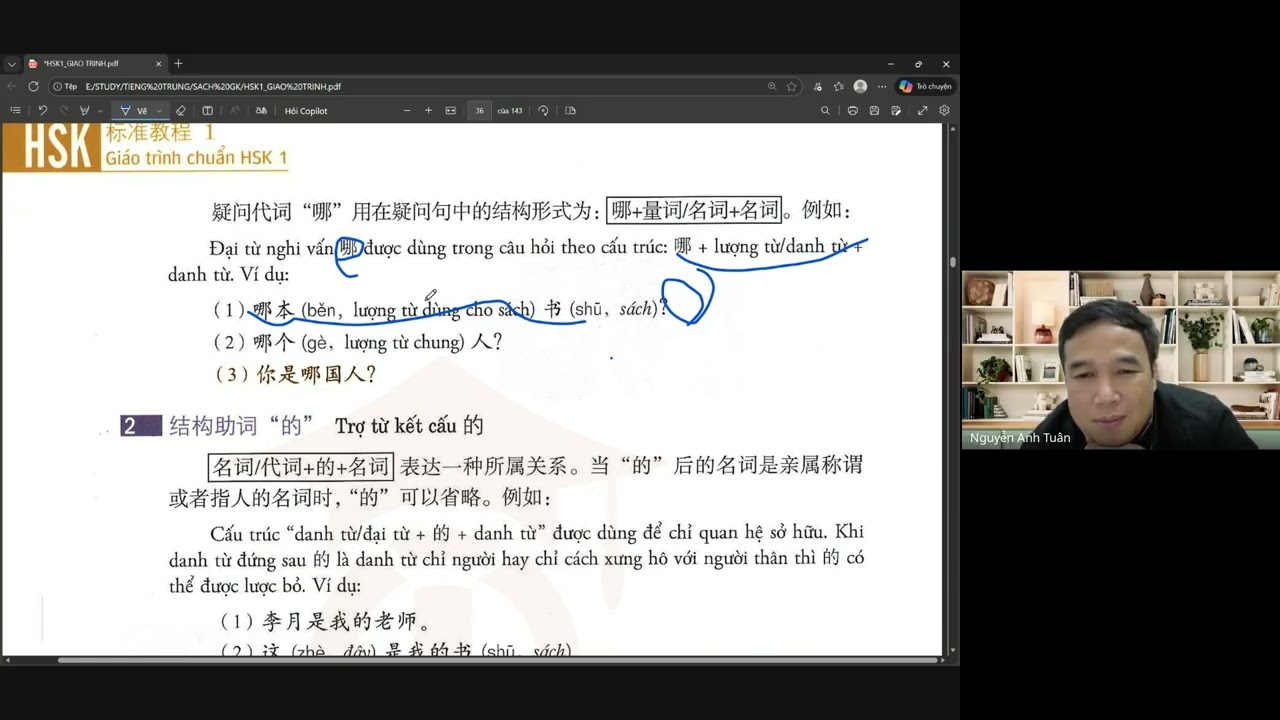1280x720 pixels.
Task: Click the page number field
Action: click(479, 111)
